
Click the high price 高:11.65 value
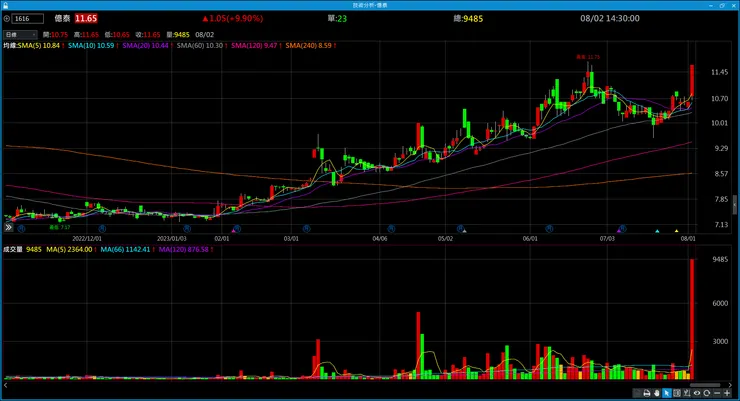coord(86,35)
